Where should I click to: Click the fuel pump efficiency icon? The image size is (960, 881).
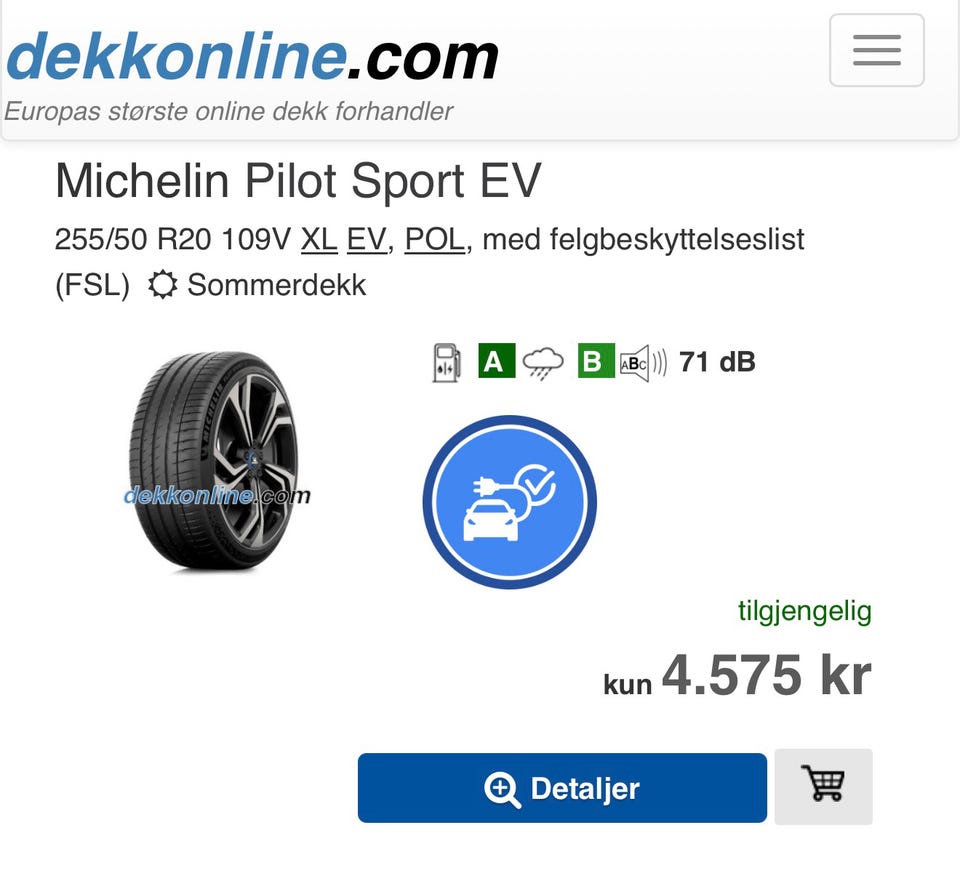(446, 362)
